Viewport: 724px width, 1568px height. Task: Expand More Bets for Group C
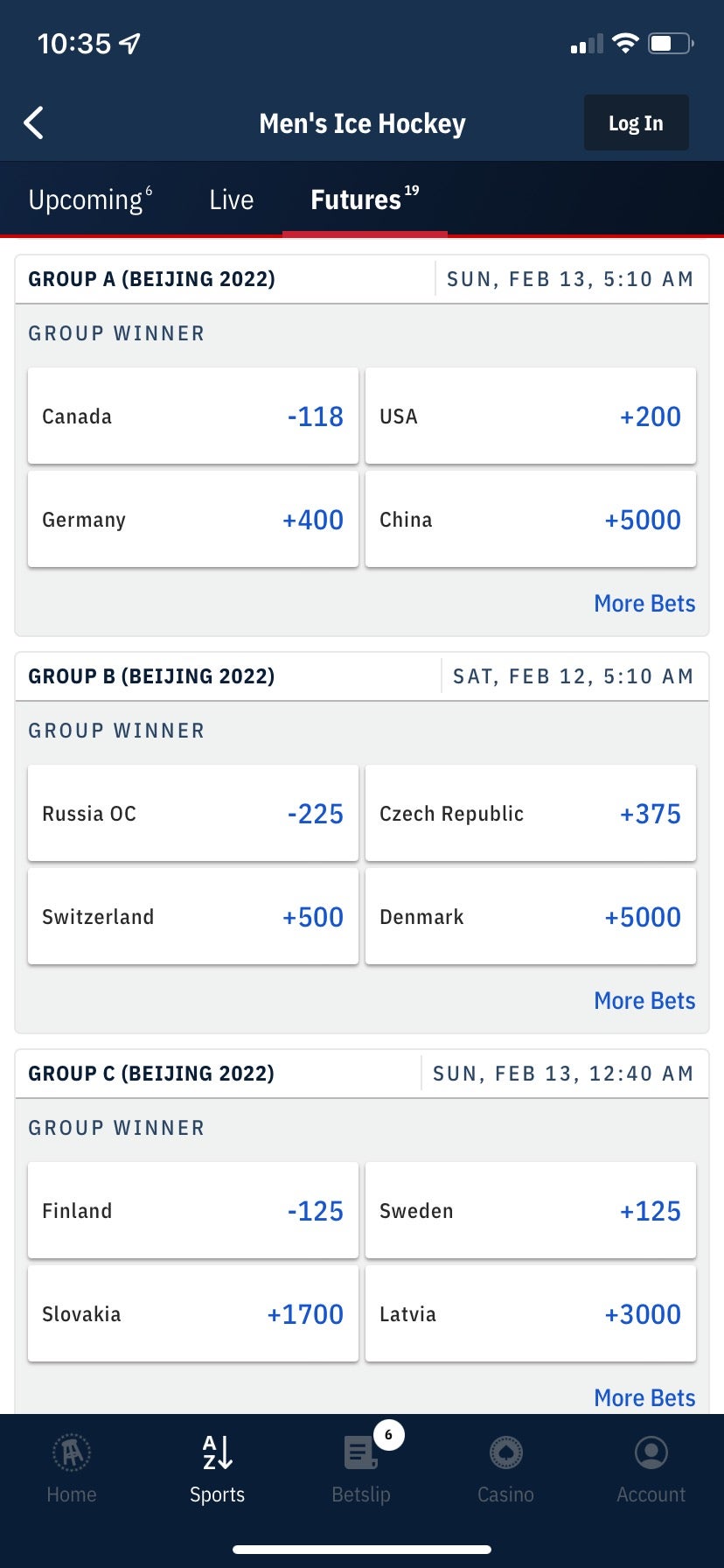pyautogui.click(x=644, y=1397)
